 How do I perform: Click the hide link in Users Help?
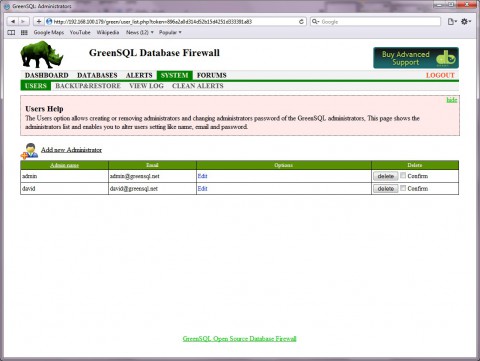coord(452,100)
